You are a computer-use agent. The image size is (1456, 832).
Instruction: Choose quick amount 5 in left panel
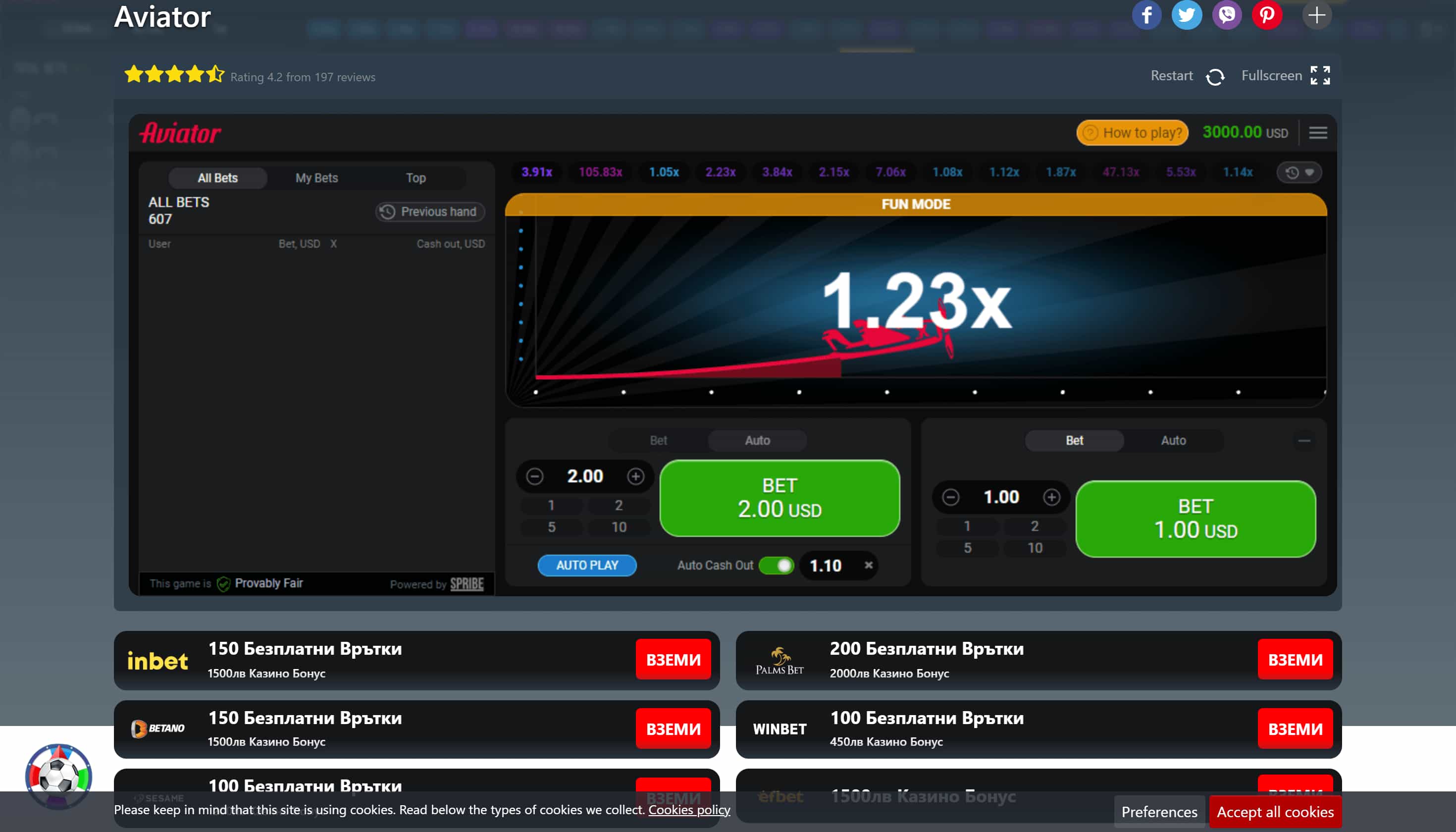point(551,527)
